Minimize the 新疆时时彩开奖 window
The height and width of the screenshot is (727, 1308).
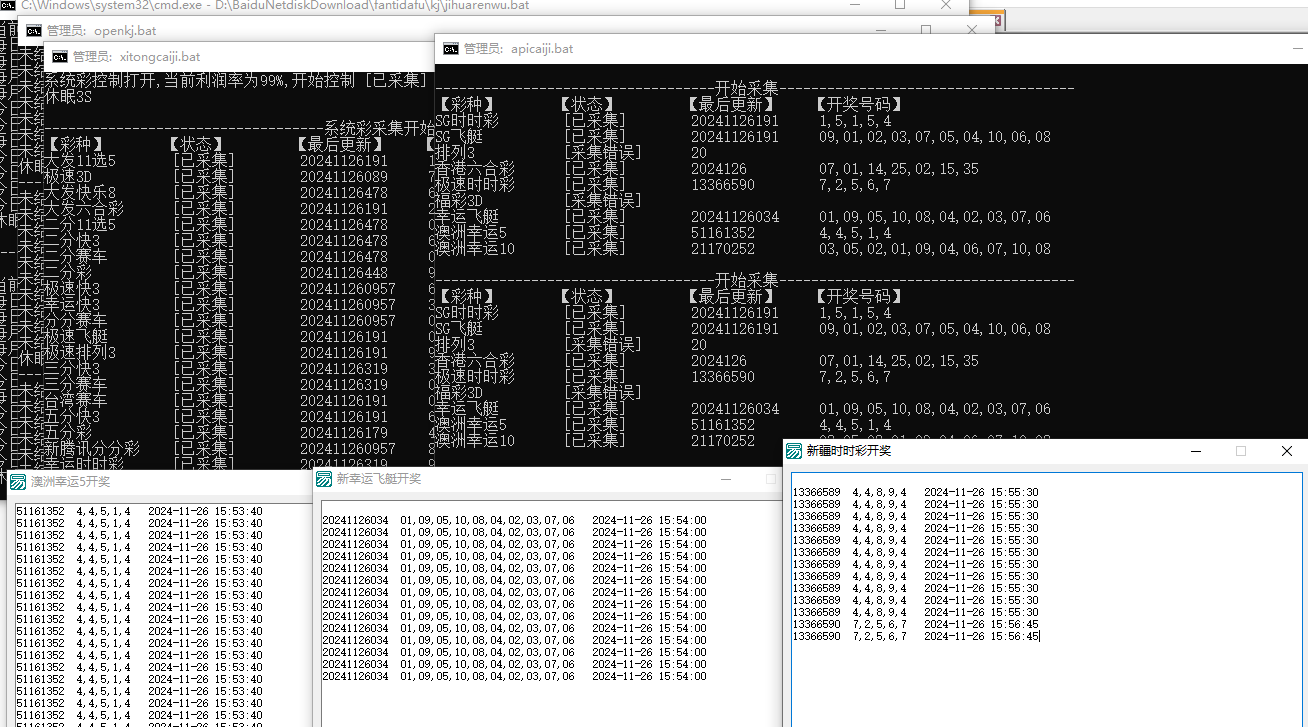pos(1195,451)
